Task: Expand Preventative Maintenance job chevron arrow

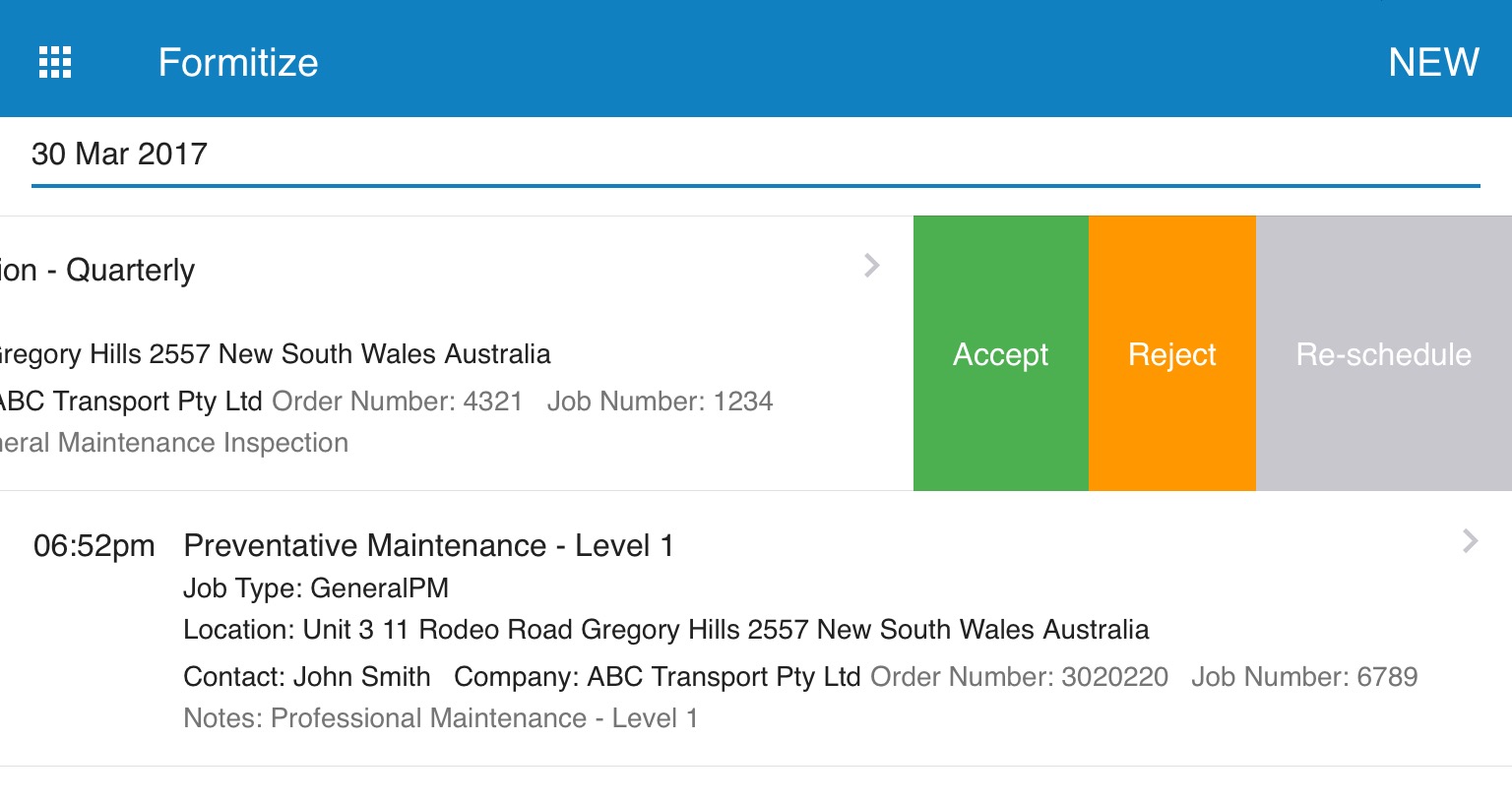Action: (x=1470, y=540)
